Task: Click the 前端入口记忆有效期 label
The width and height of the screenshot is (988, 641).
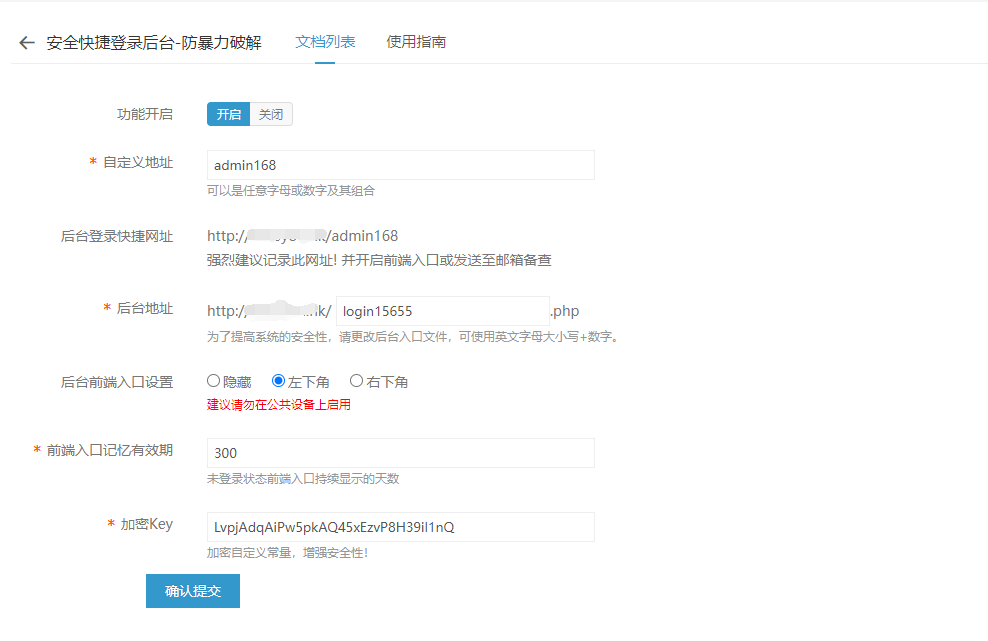Action: (x=110, y=451)
